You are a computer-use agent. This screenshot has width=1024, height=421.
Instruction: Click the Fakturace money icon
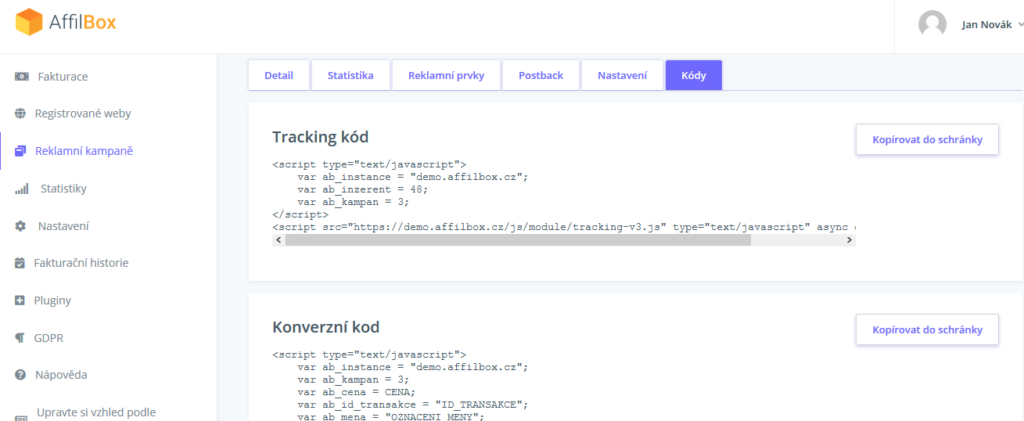[21, 76]
